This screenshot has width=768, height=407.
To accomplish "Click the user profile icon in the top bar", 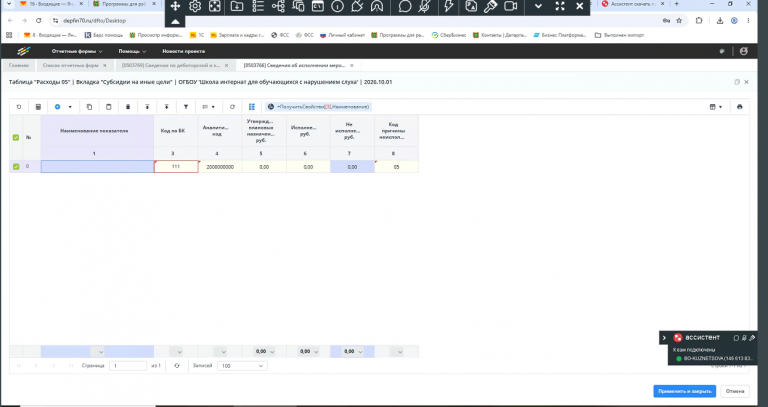I will pyautogui.click(x=744, y=51).
